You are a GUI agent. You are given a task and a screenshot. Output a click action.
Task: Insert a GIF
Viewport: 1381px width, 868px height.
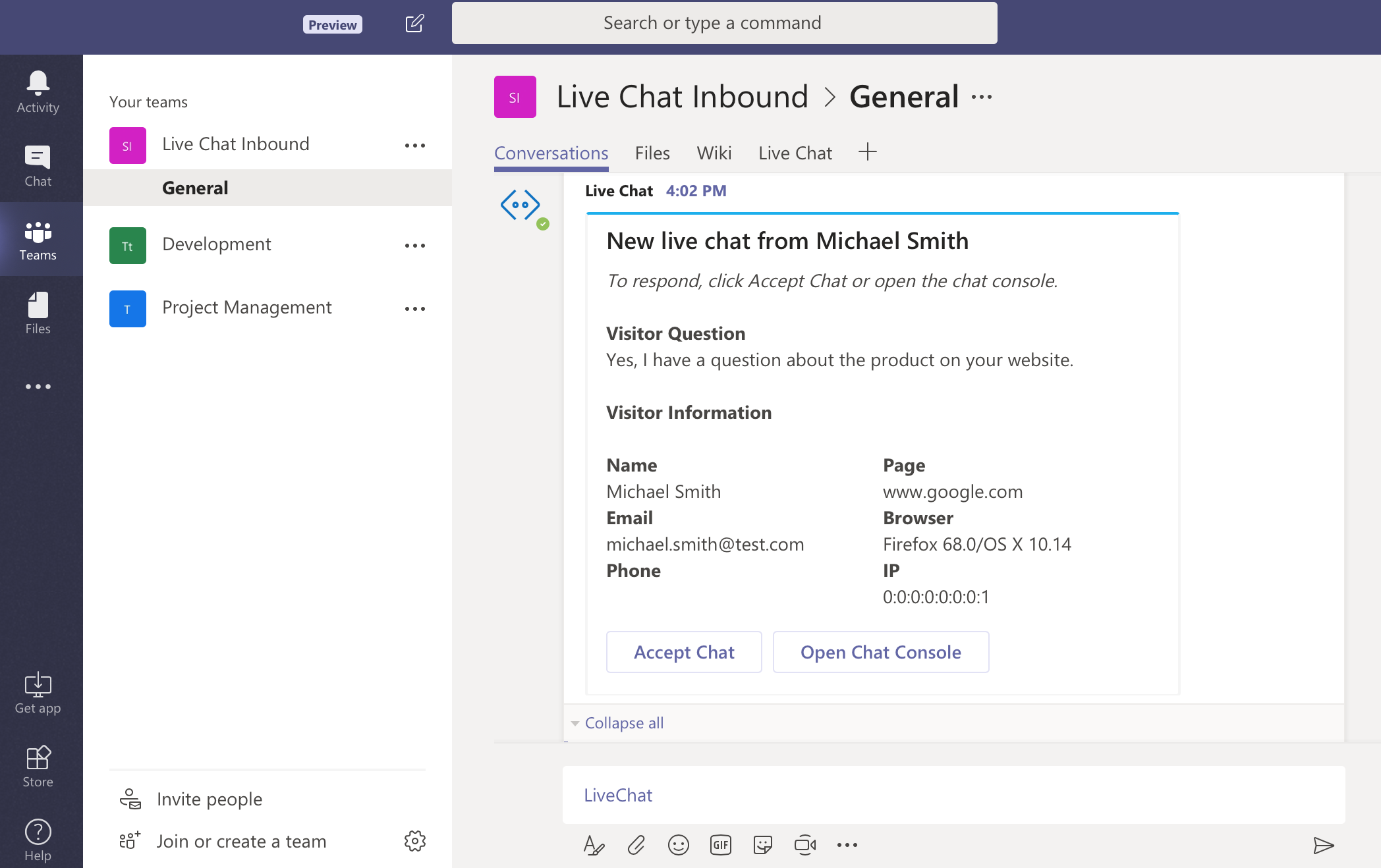(x=720, y=845)
